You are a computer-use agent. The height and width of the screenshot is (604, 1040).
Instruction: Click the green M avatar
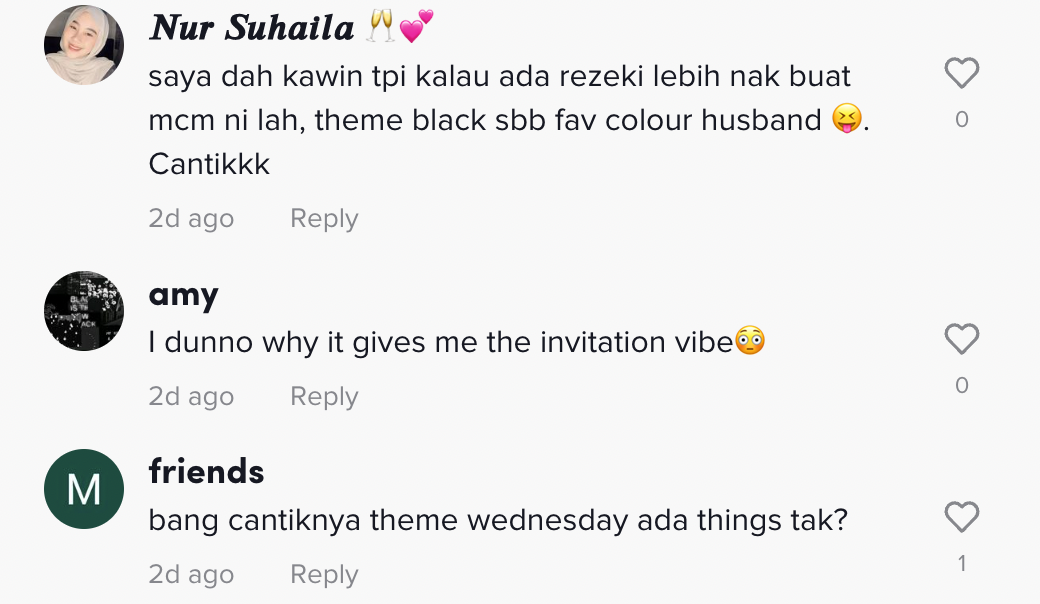84,489
